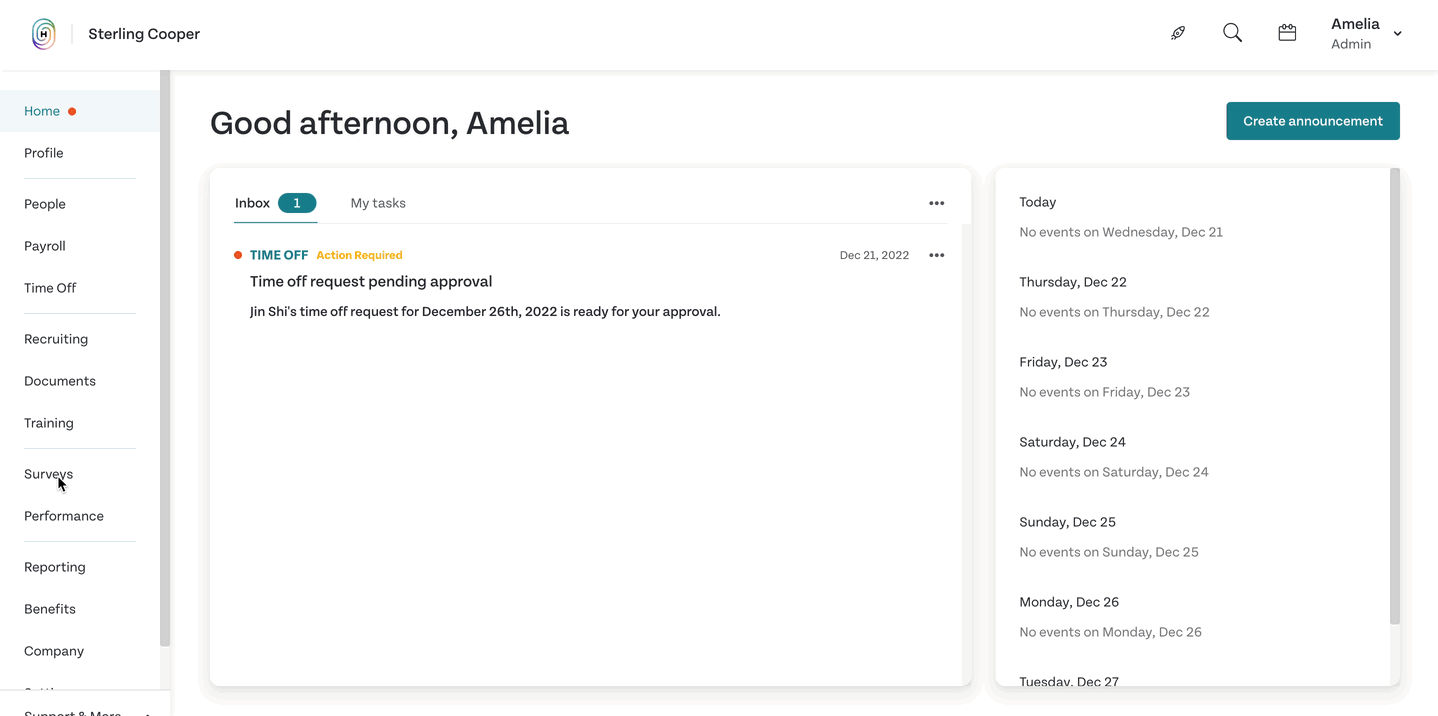This screenshot has width=1438, height=716.
Task: Open time off message three-dot menu
Action: point(936,255)
